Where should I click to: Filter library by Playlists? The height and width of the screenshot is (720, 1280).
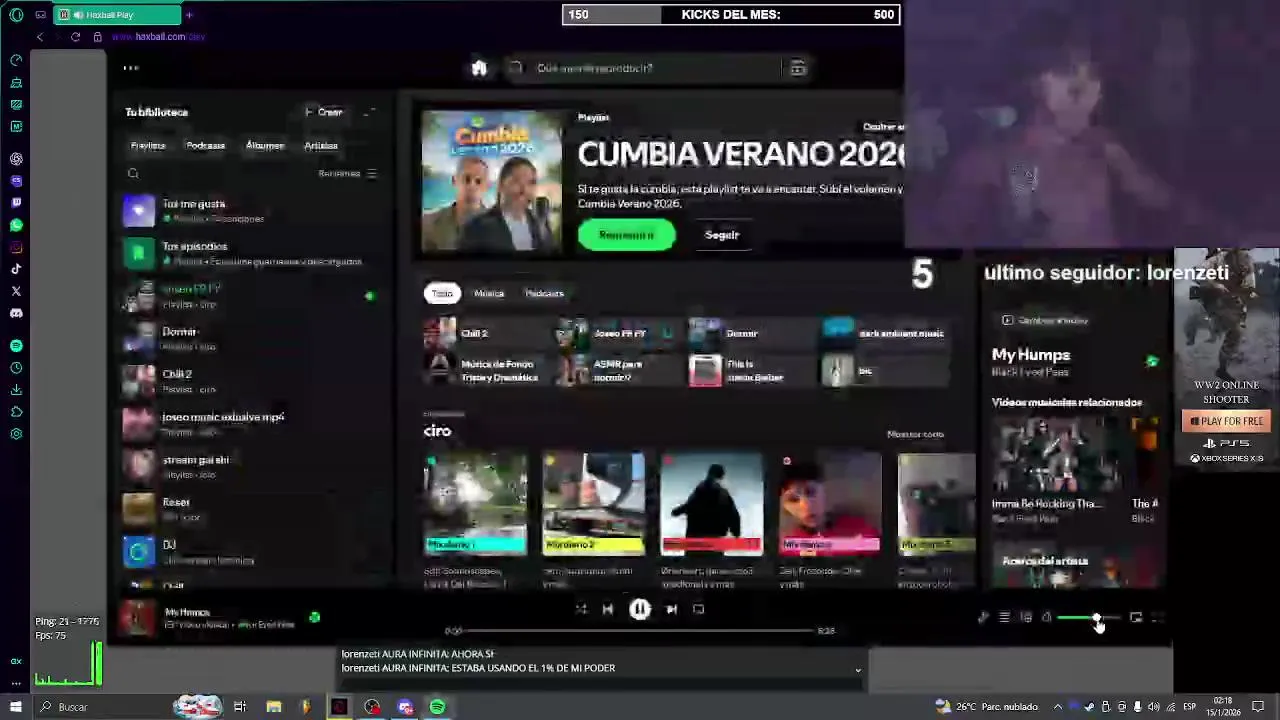[148, 146]
